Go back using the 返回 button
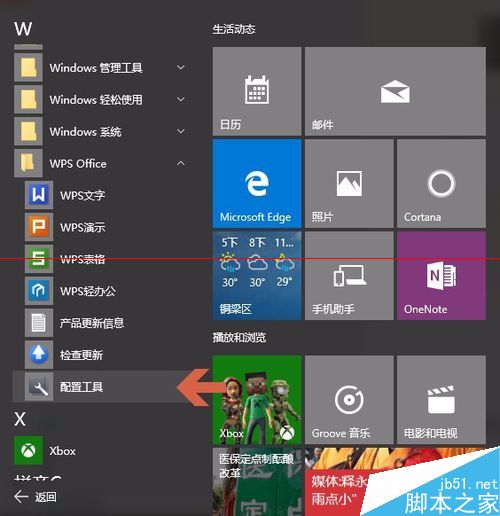Image resolution: width=500 pixels, height=516 pixels. pyautogui.click(x=35, y=497)
